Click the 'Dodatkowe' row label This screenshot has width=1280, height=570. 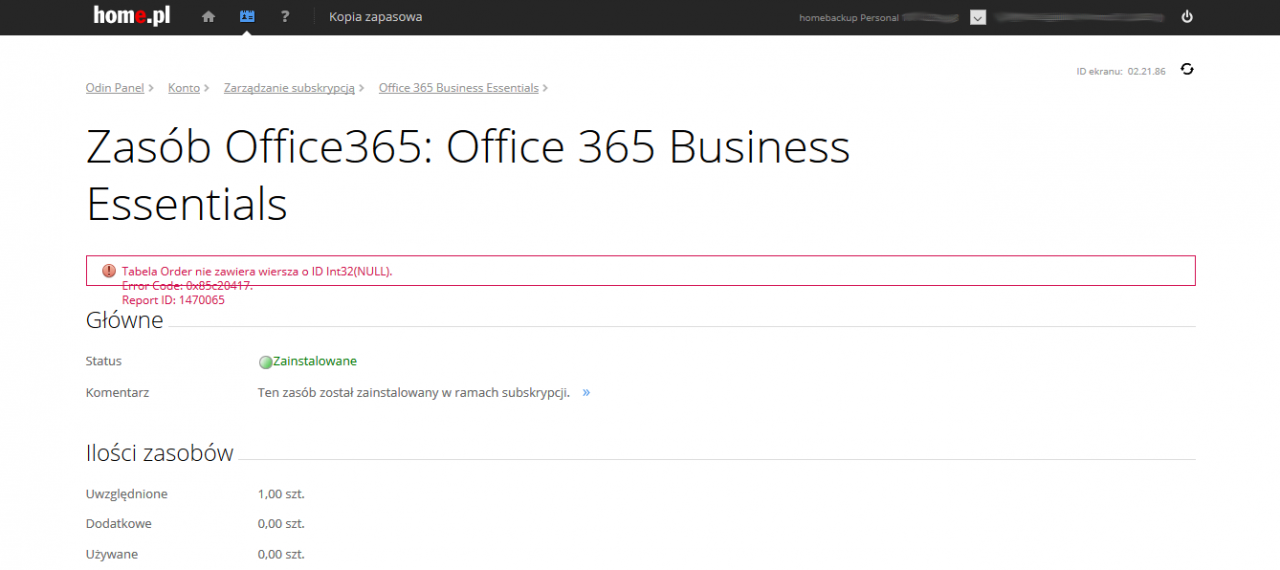point(119,524)
